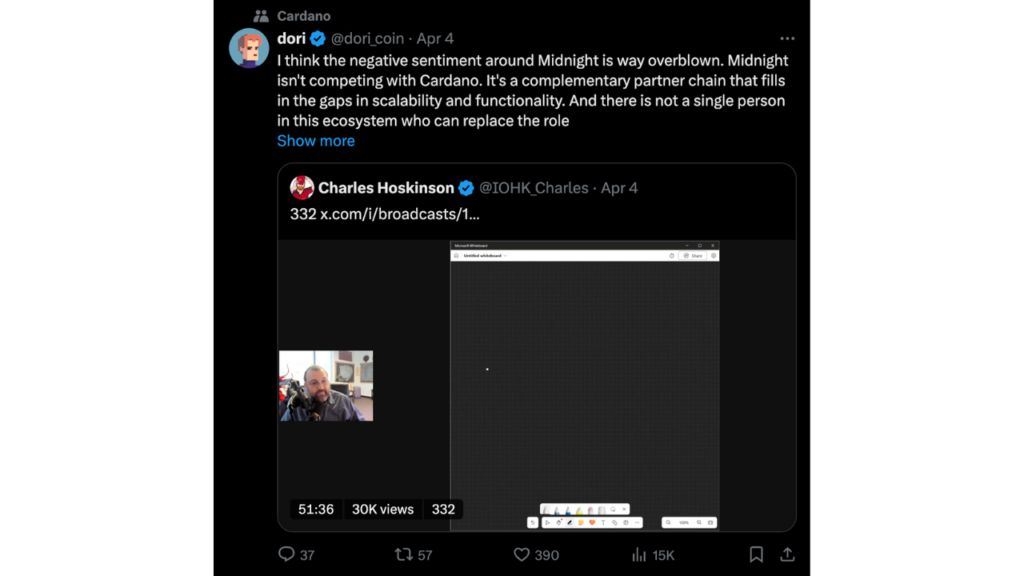Image resolution: width=1024 pixels, height=576 pixels.
Task: Open dori's profile avatar
Action: pos(249,48)
